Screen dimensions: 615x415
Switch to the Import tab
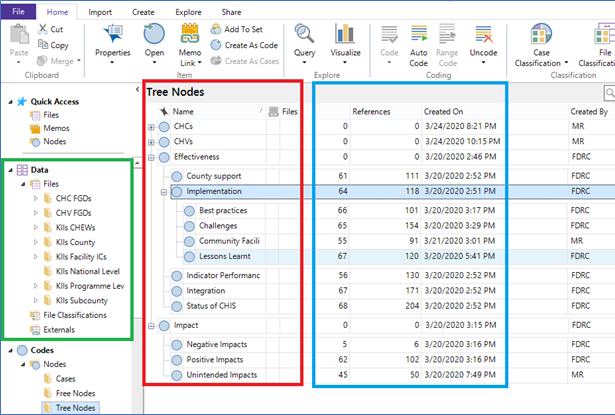click(100, 11)
